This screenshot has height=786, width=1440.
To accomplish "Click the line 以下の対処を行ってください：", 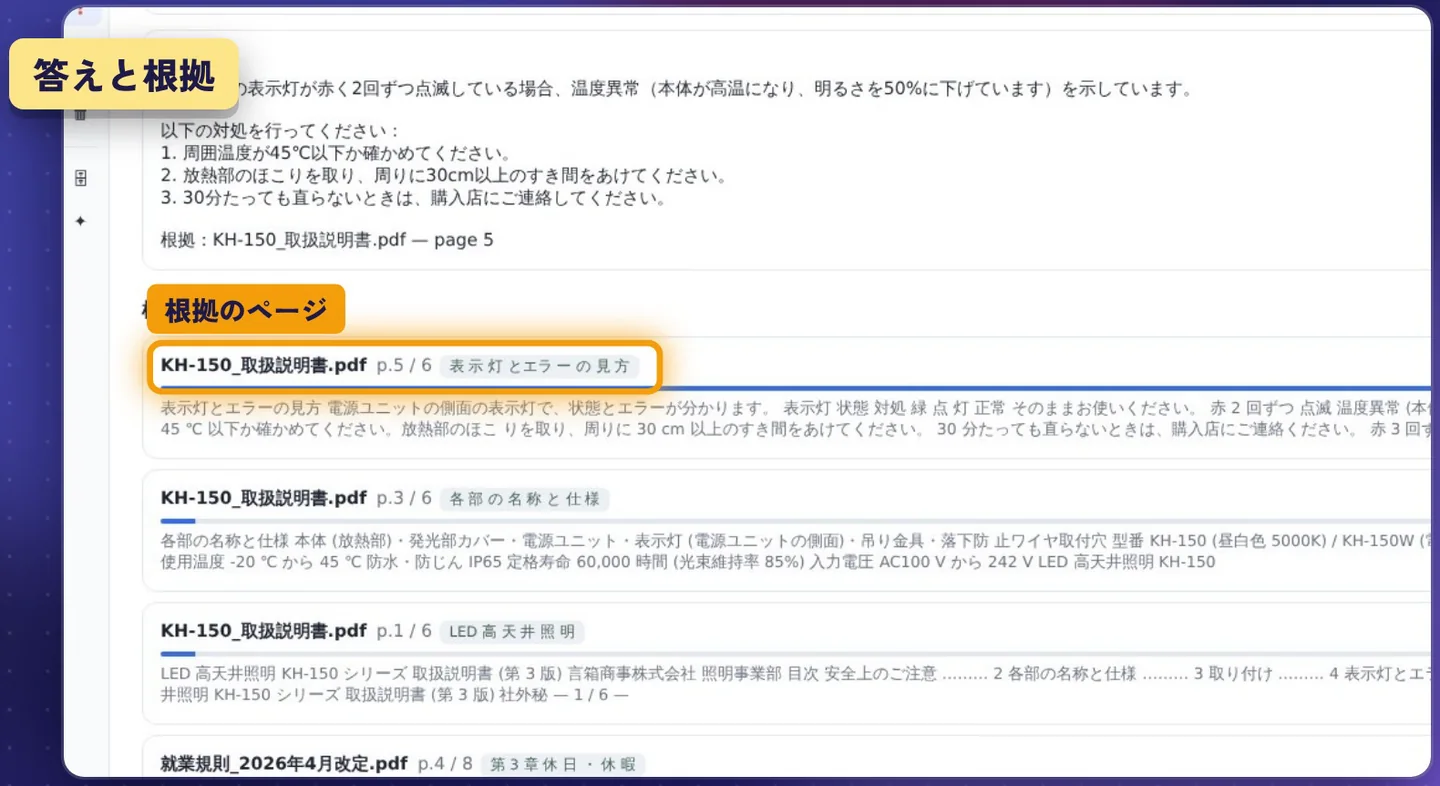I will click(x=280, y=131).
